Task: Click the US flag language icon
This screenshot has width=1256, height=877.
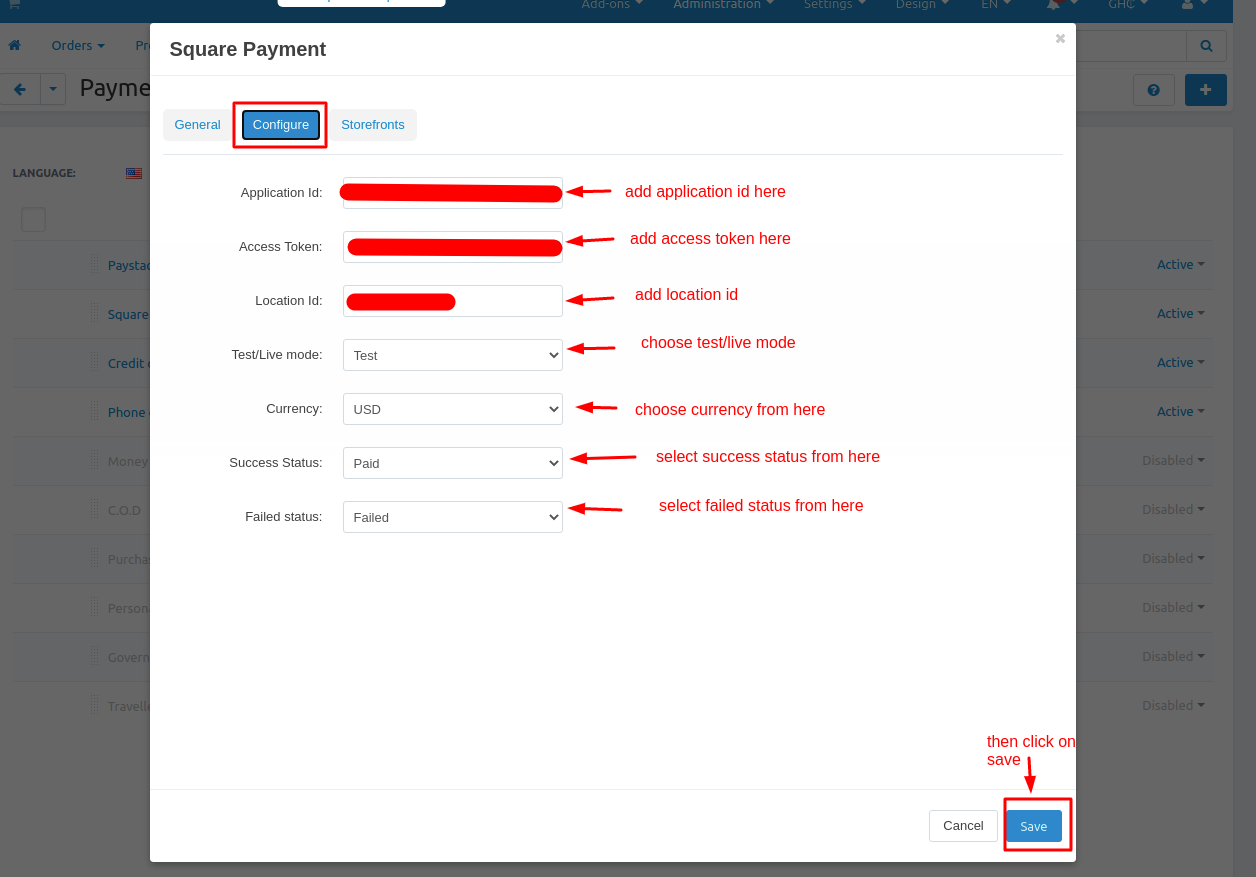Action: [134, 173]
